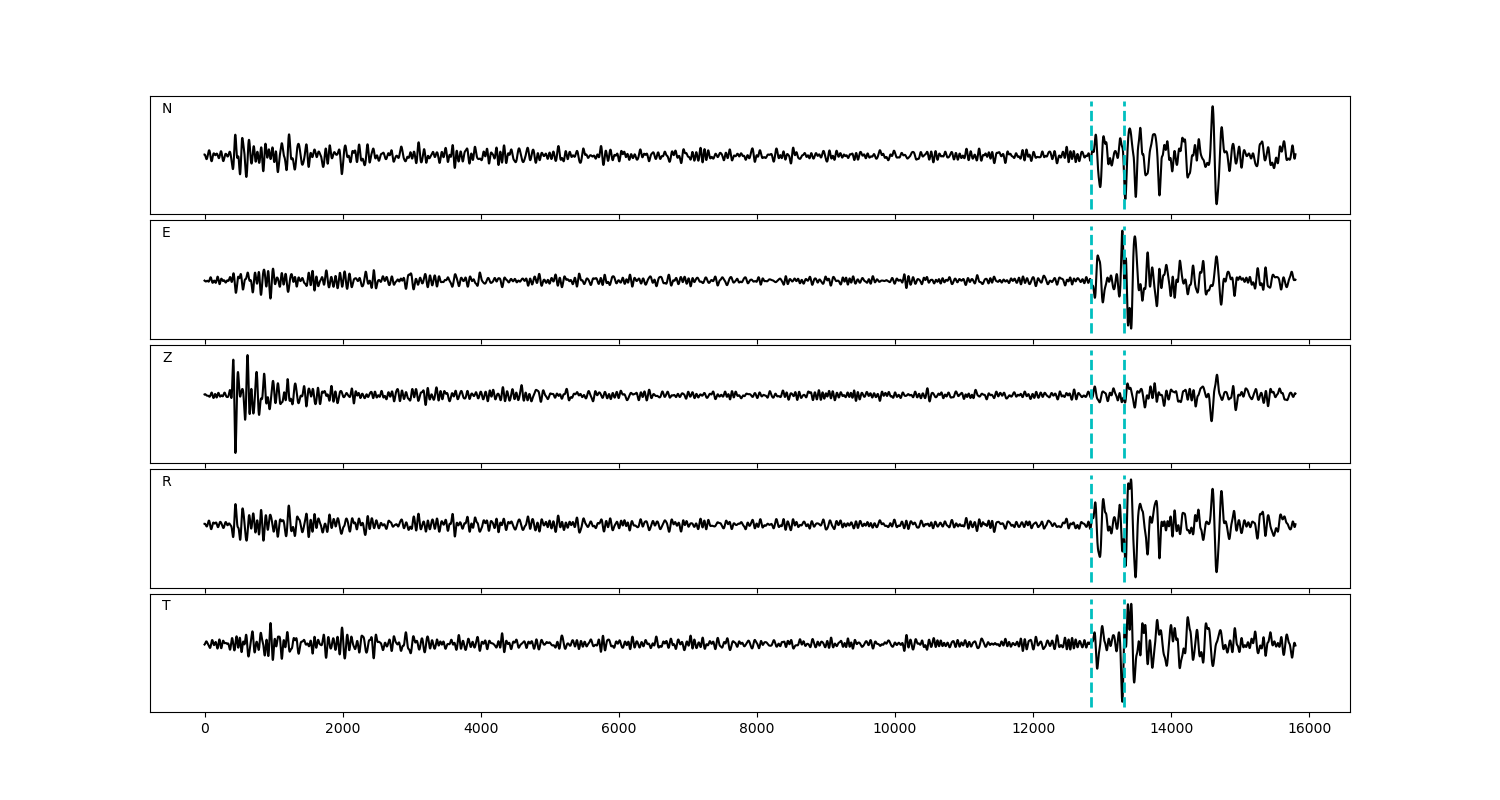Click the 12000 x-axis tick label
Image resolution: width=1500 pixels, height=800 pixels.
1033,729
